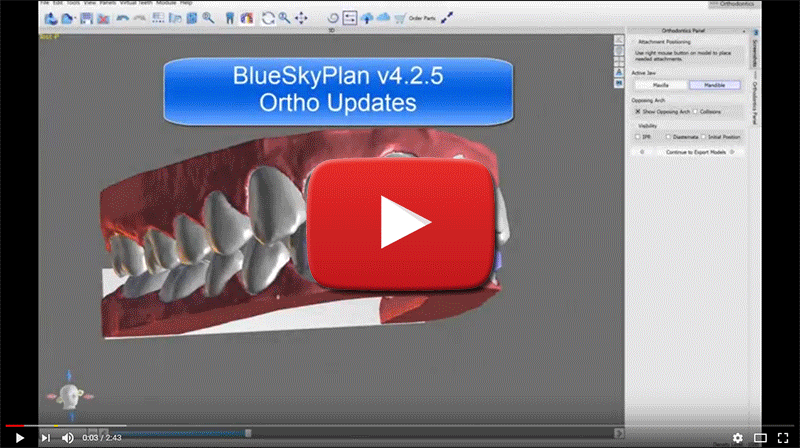Screen dimensions: 800x448
Task: Click the small blue icon atop right panel
Action: [x=756, y=32]
